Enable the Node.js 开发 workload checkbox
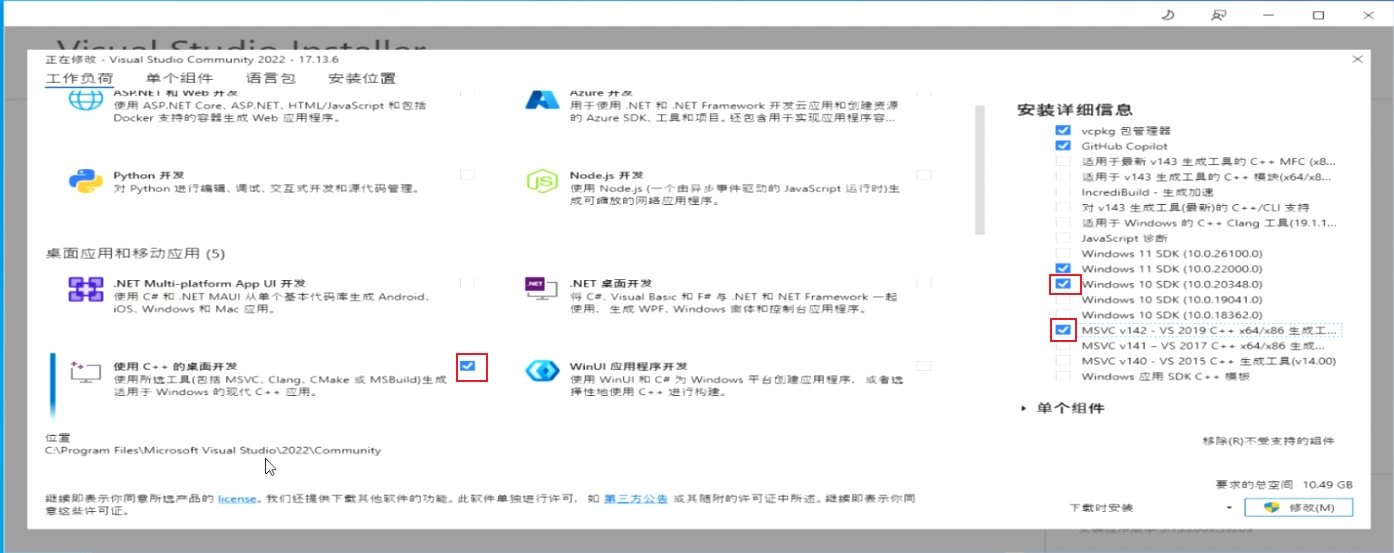This screenshot has width=1394, height=553. [x=923, y=175]
